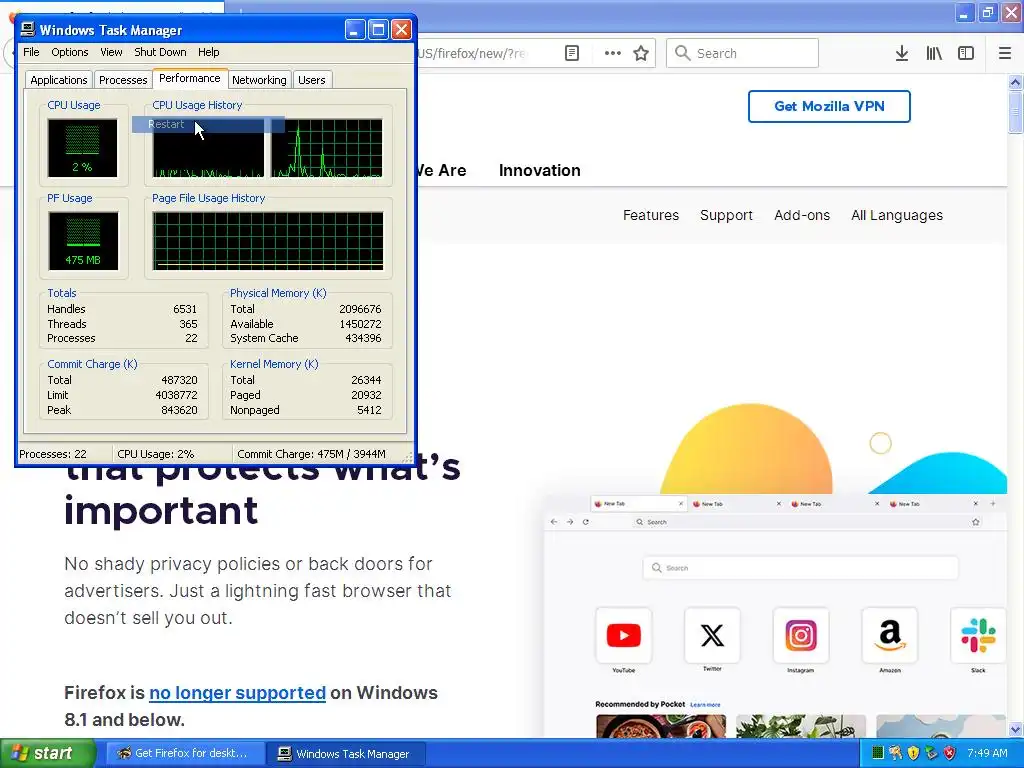Image resolution: width=1024 pixels, height=768 pixels.
Task: Select the Restart menu entry
Action: (208, 124)
